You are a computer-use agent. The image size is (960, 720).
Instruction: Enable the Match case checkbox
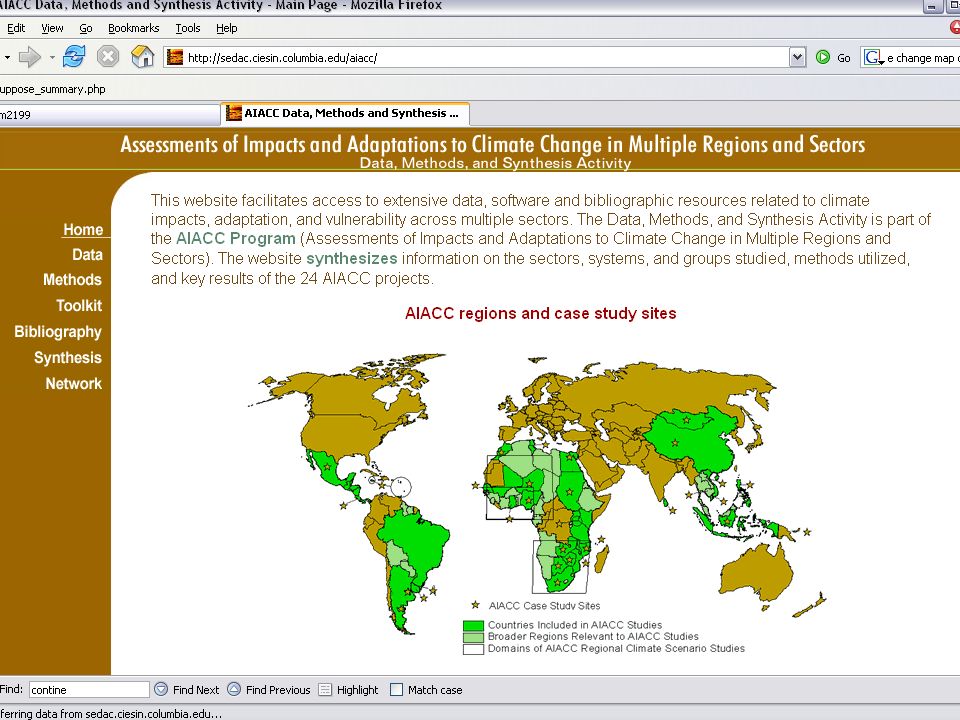[397, 690]
